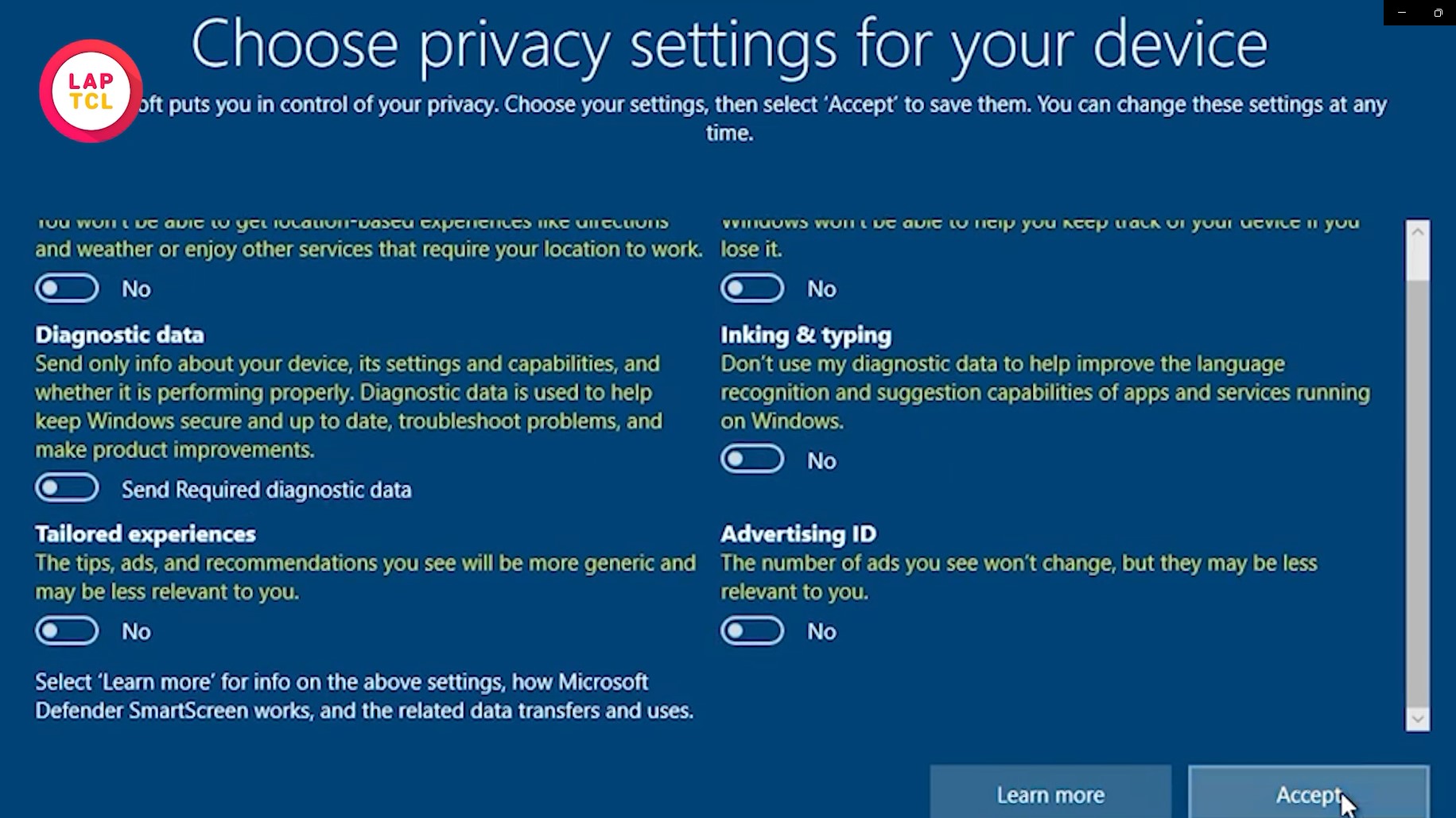1456x818 pixels.
Task: Click the scrollbar down arrow
Action: point(1417,719)
